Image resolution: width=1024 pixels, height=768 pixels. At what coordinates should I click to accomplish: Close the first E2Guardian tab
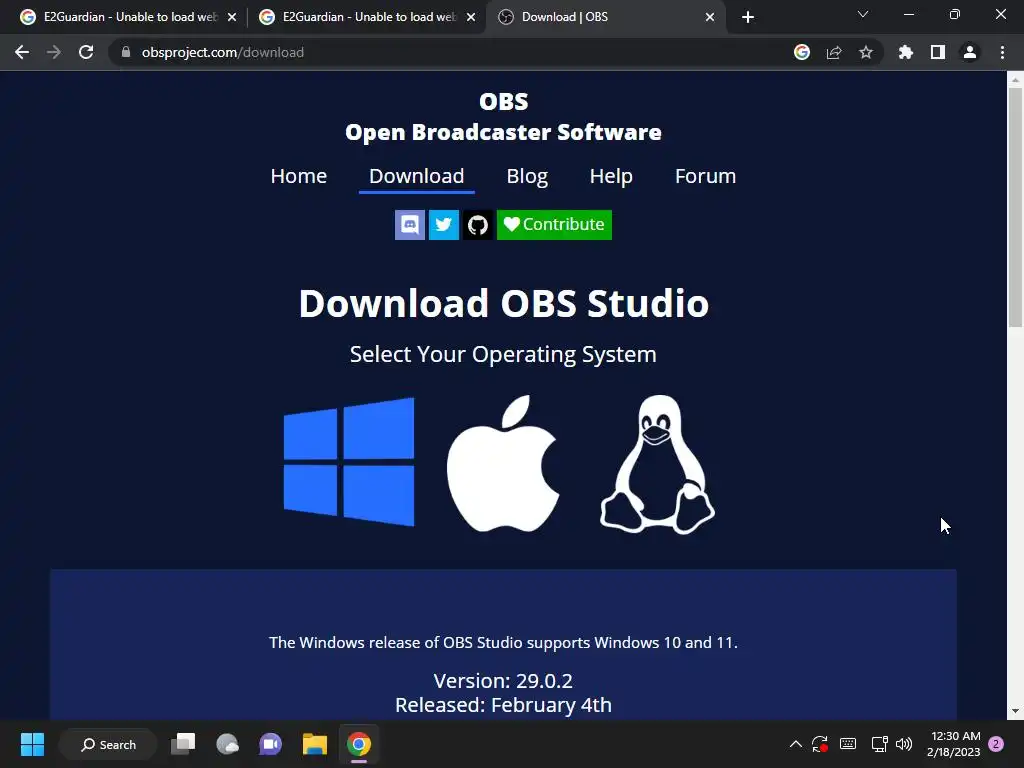coord(232,18)
